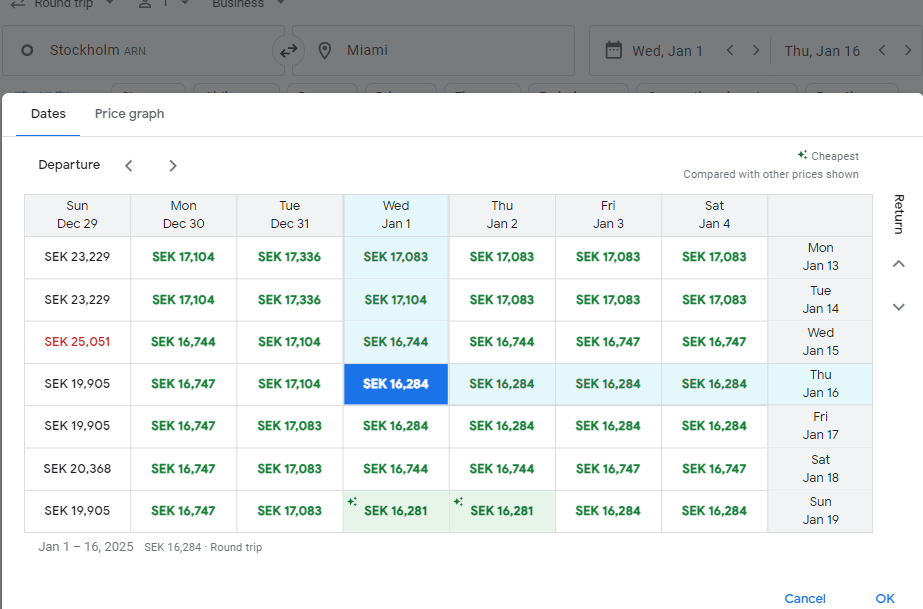
Task: Select the red SEK 25,051 price cell
Action: coord(77,342)
